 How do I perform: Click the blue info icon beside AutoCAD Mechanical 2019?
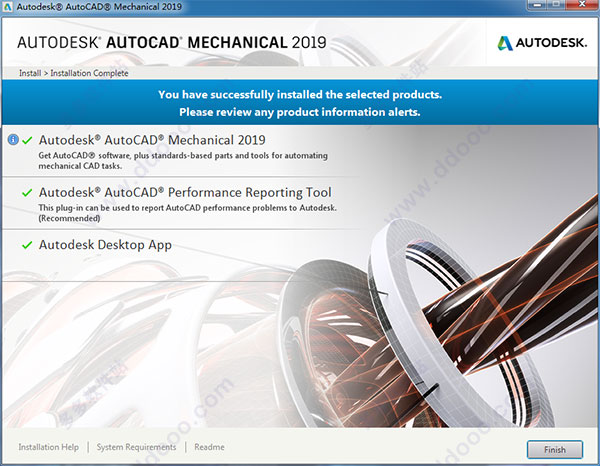click(13, 140)
